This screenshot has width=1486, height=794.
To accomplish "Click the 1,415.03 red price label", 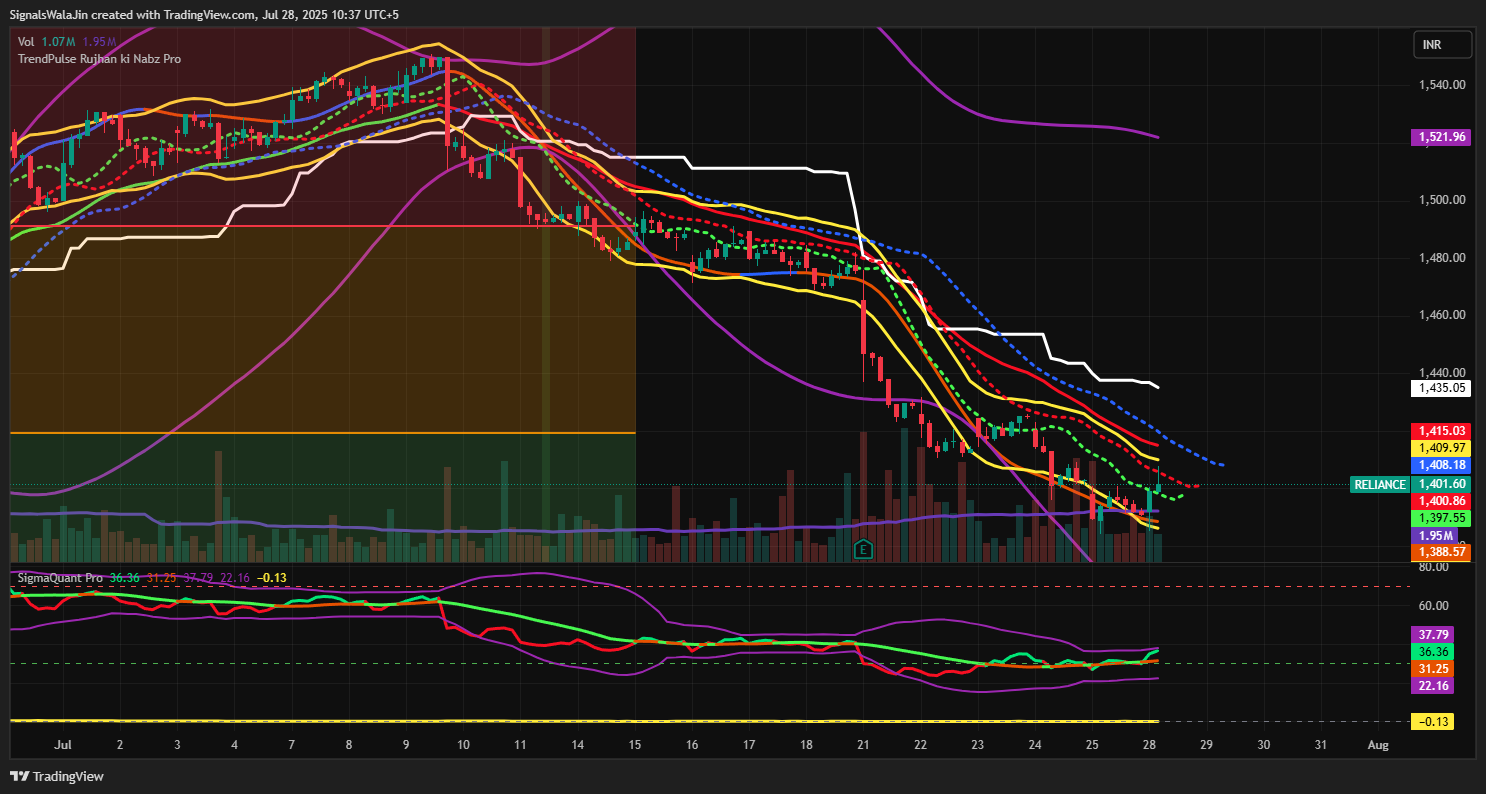I will 1440,431.
